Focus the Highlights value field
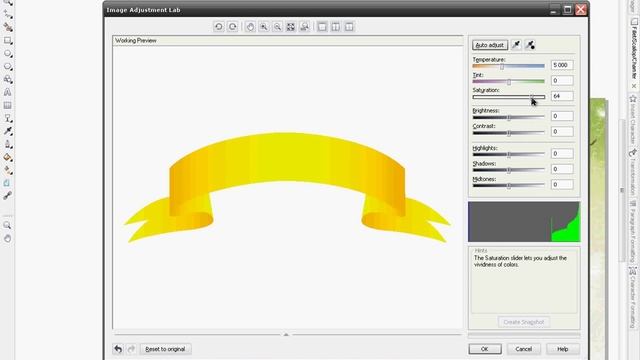This screenshot has width=640, height=360. 562,153
